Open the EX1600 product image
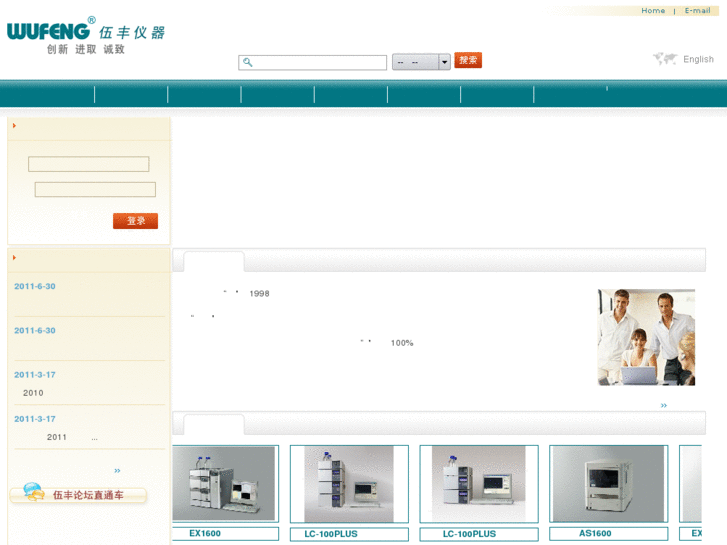Screen dimensions: 727x545 coord(225,484)
